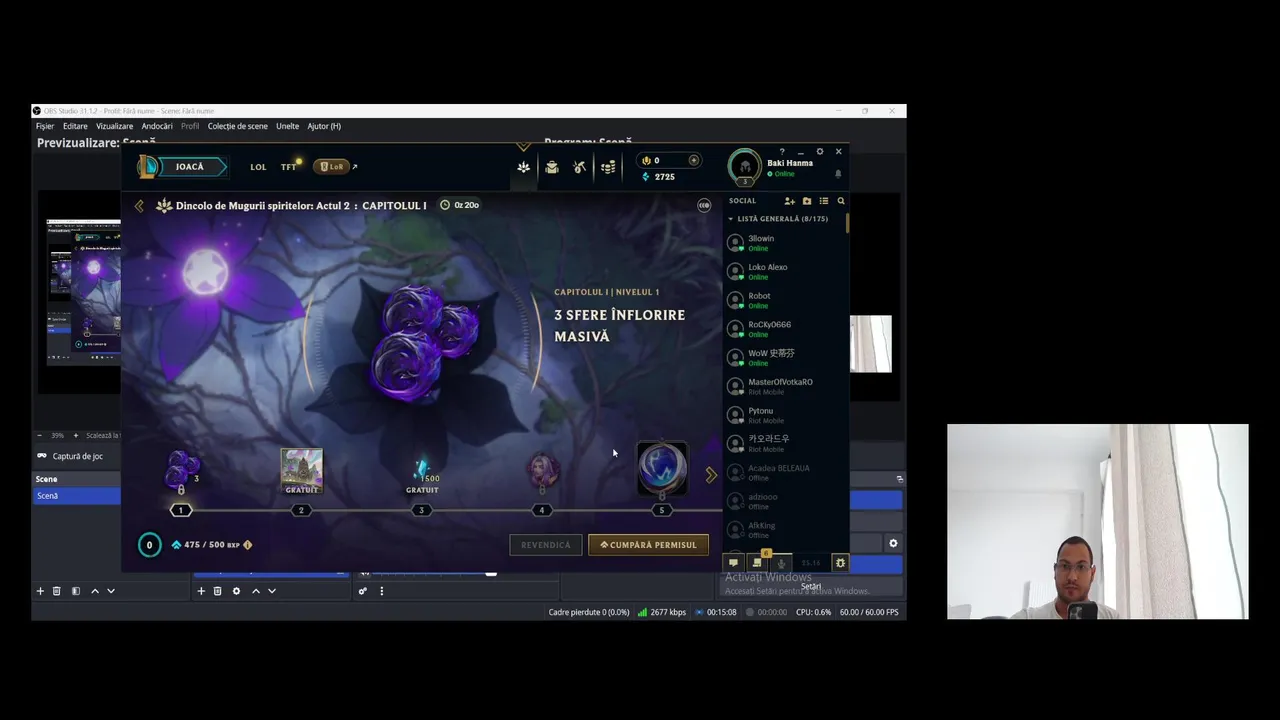
Task: Select level 4 reward thumbnail
Action: tap(542, 471)
